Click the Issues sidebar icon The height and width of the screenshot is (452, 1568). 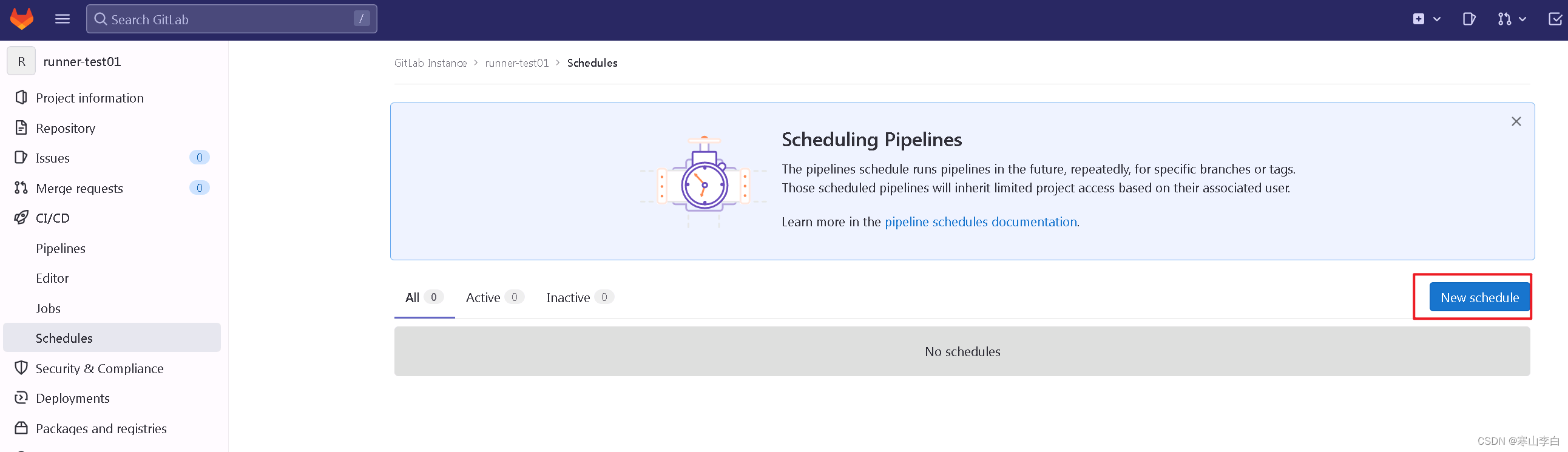click(21, 158)
